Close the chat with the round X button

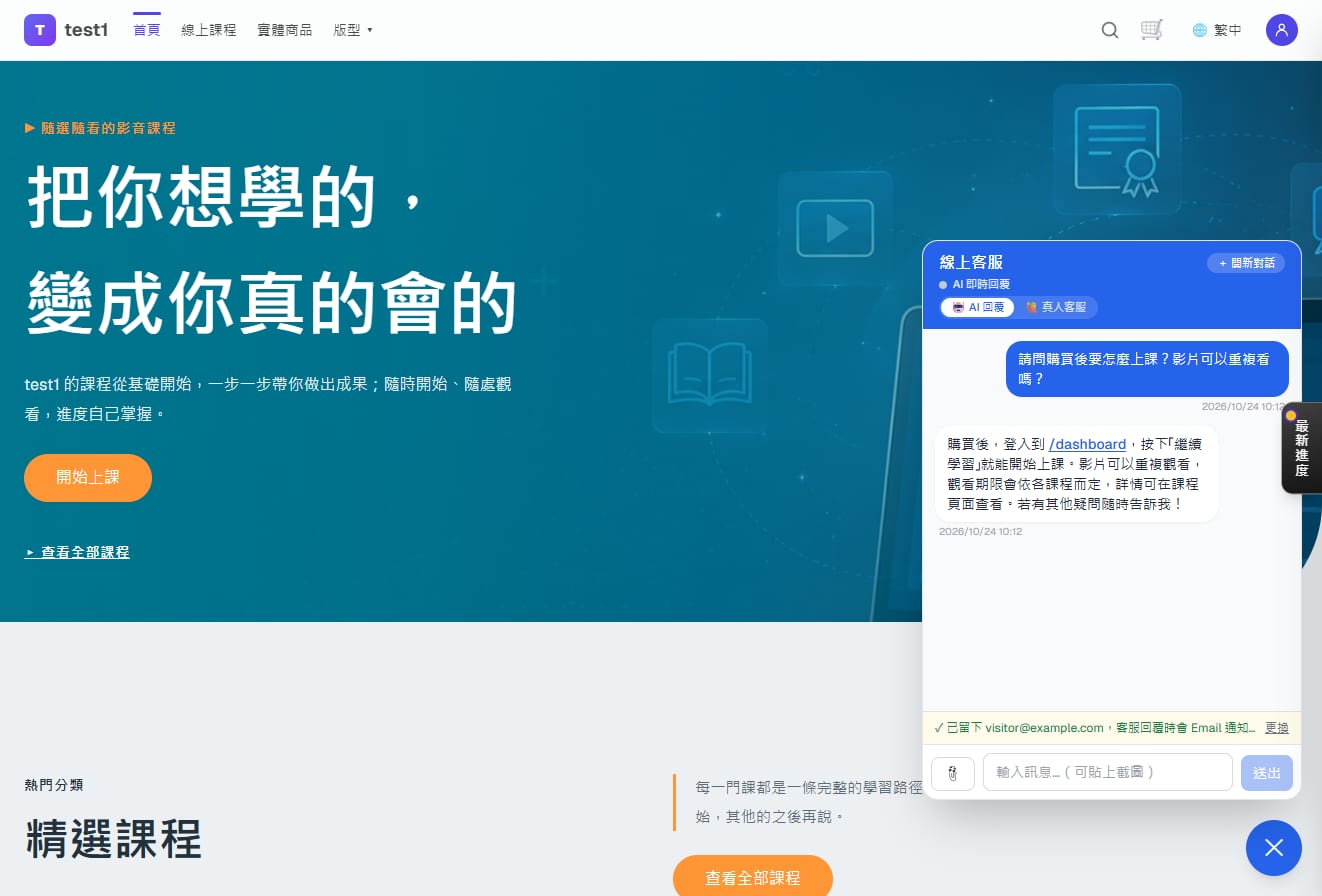(1274, 848)
